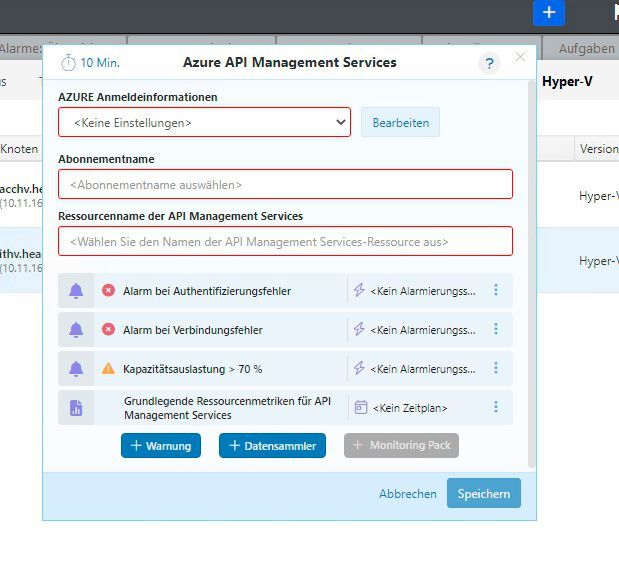This screenshot has height=561, width=619.
Task: Open three-dot menu for Kapazitätsauslastung row
Action: 496,368
